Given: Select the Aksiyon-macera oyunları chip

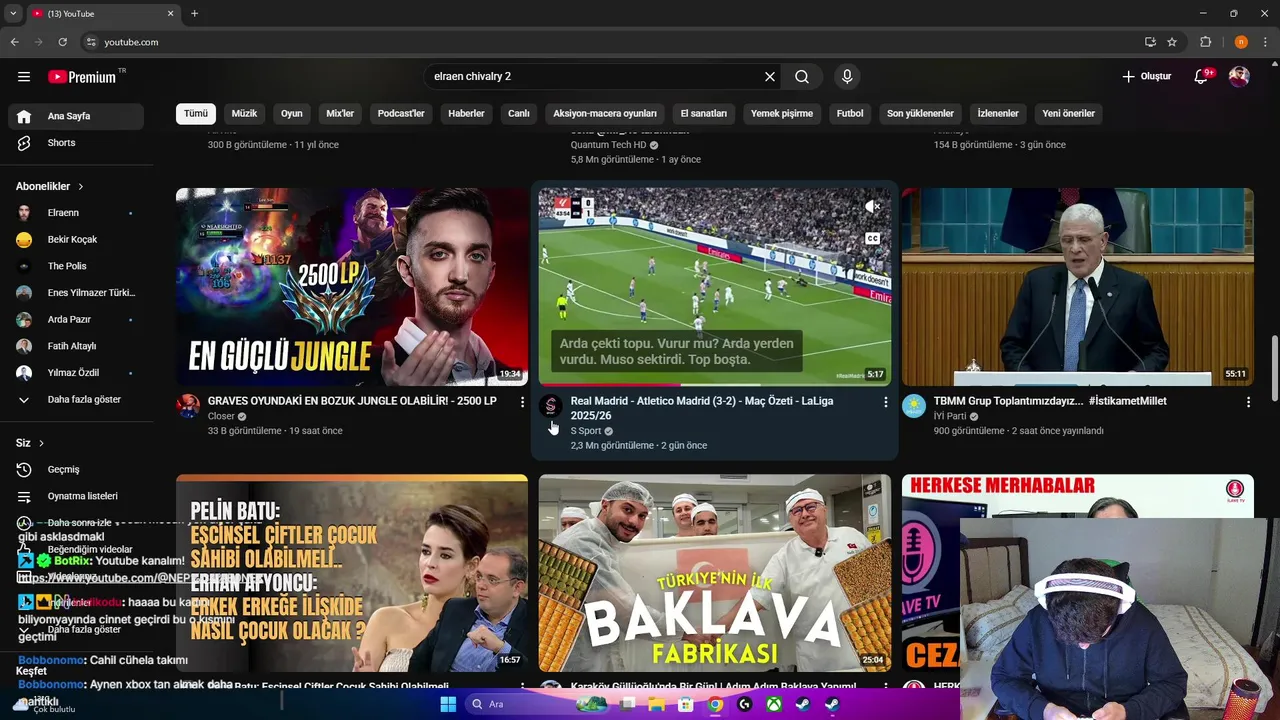Looking at the screenshot, I should [x=605, y=114].
